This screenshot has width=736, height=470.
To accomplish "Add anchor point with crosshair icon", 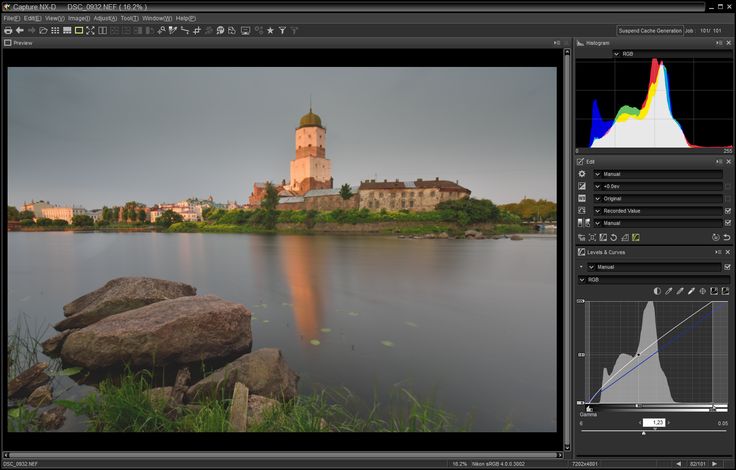I will (x=703, y=291).
